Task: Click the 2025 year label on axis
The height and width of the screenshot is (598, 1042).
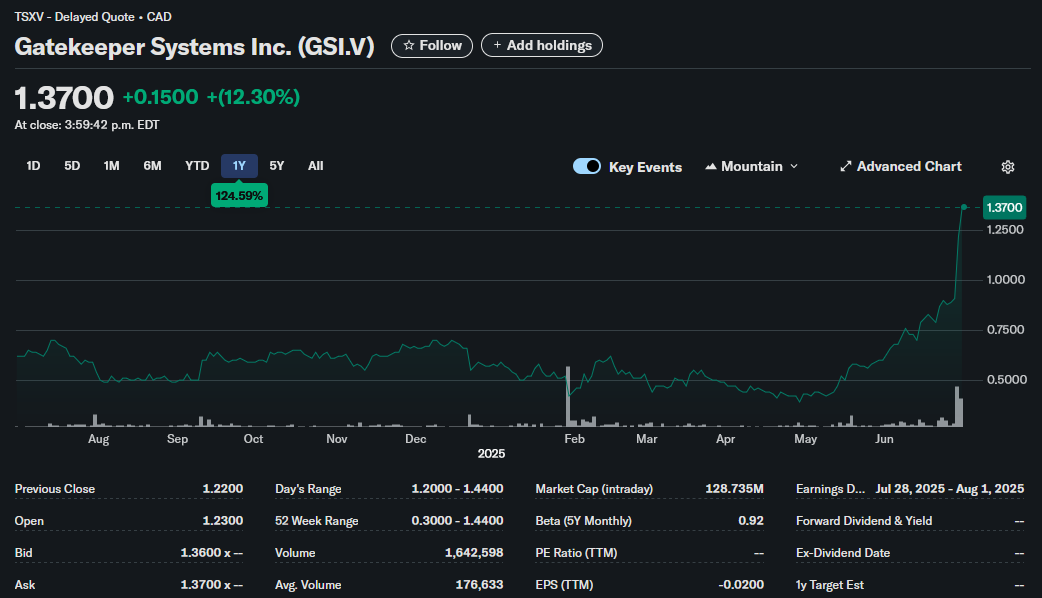Action: 491,454
